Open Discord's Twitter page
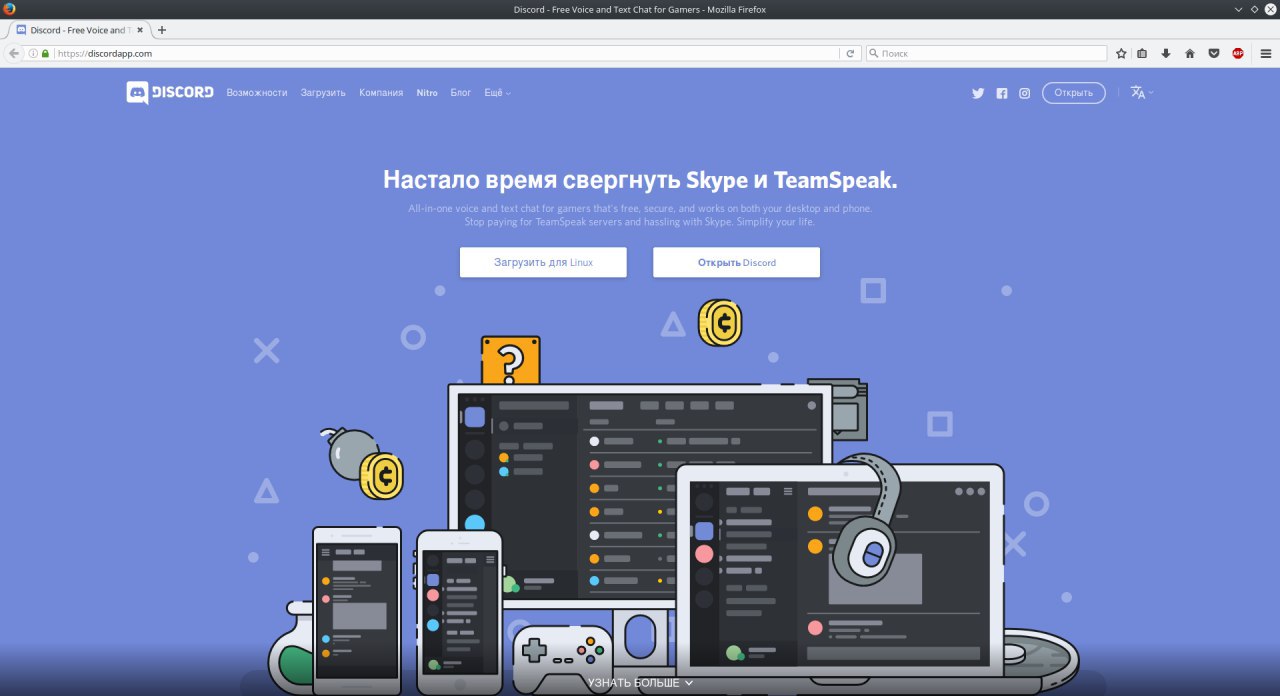The width and height of the screenshot is (1280, 696). (978, 93)
